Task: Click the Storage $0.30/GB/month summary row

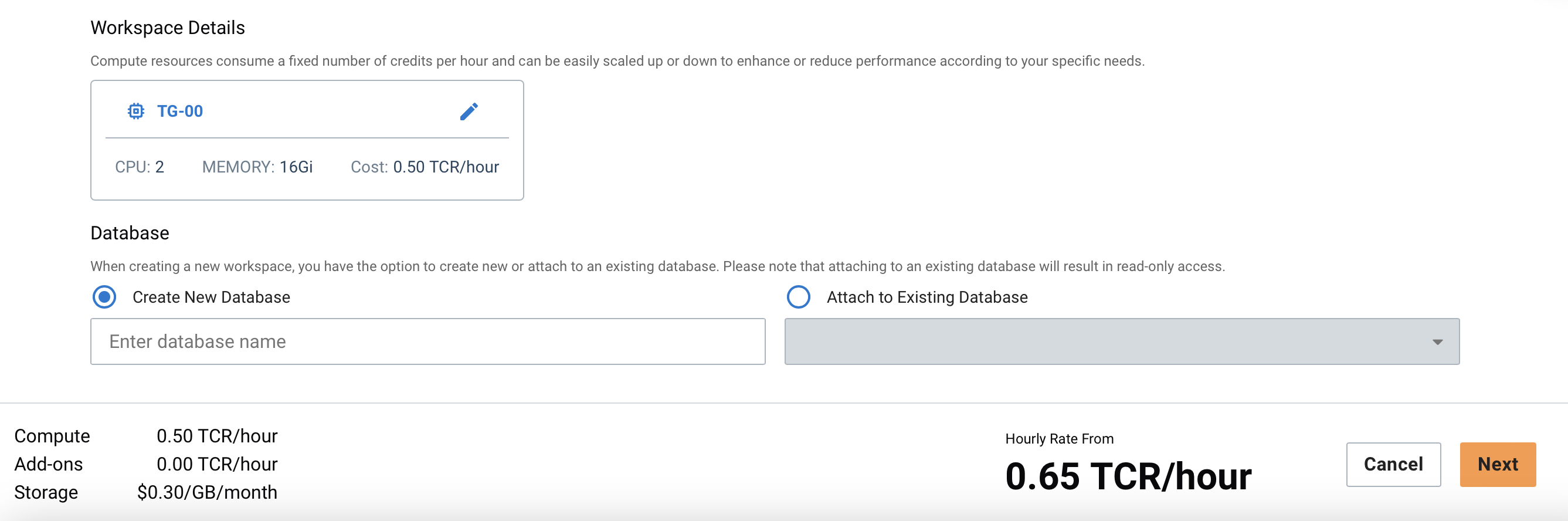Action: [x=146, y=492]
